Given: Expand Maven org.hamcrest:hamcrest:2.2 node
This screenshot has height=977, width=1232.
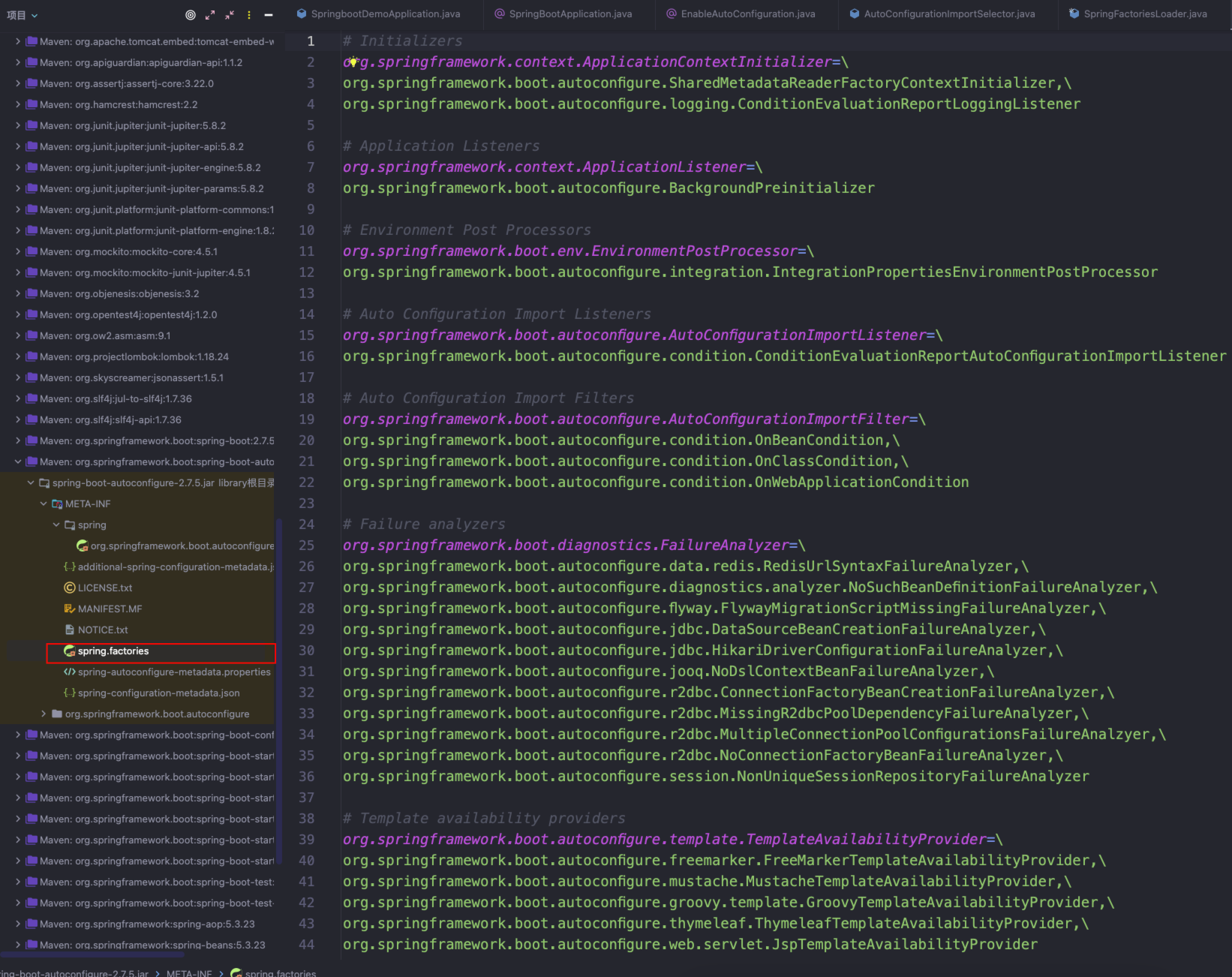Looking at the screenshot, I should coord(18,105).
